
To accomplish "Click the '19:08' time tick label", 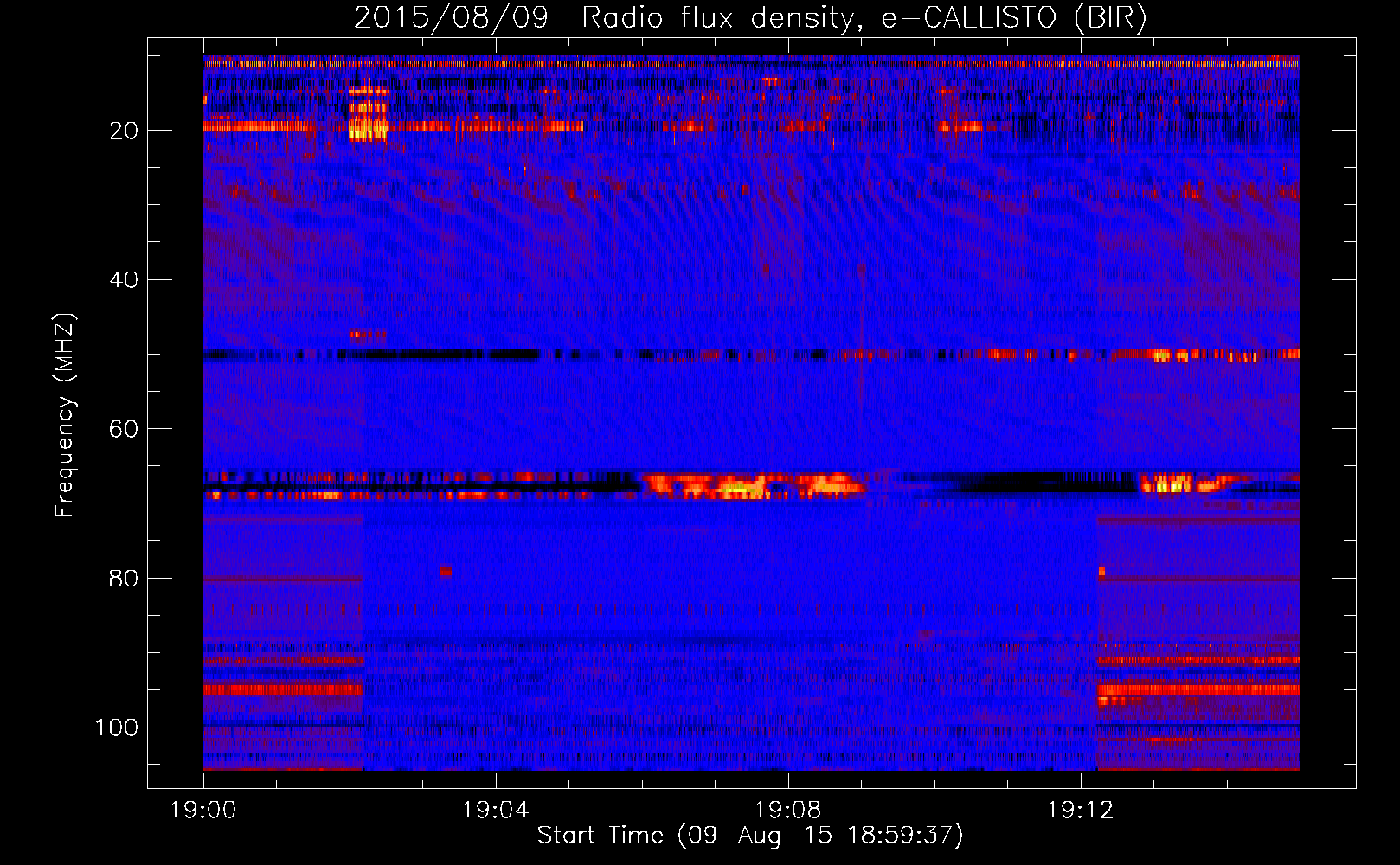I will click(788, 811).
